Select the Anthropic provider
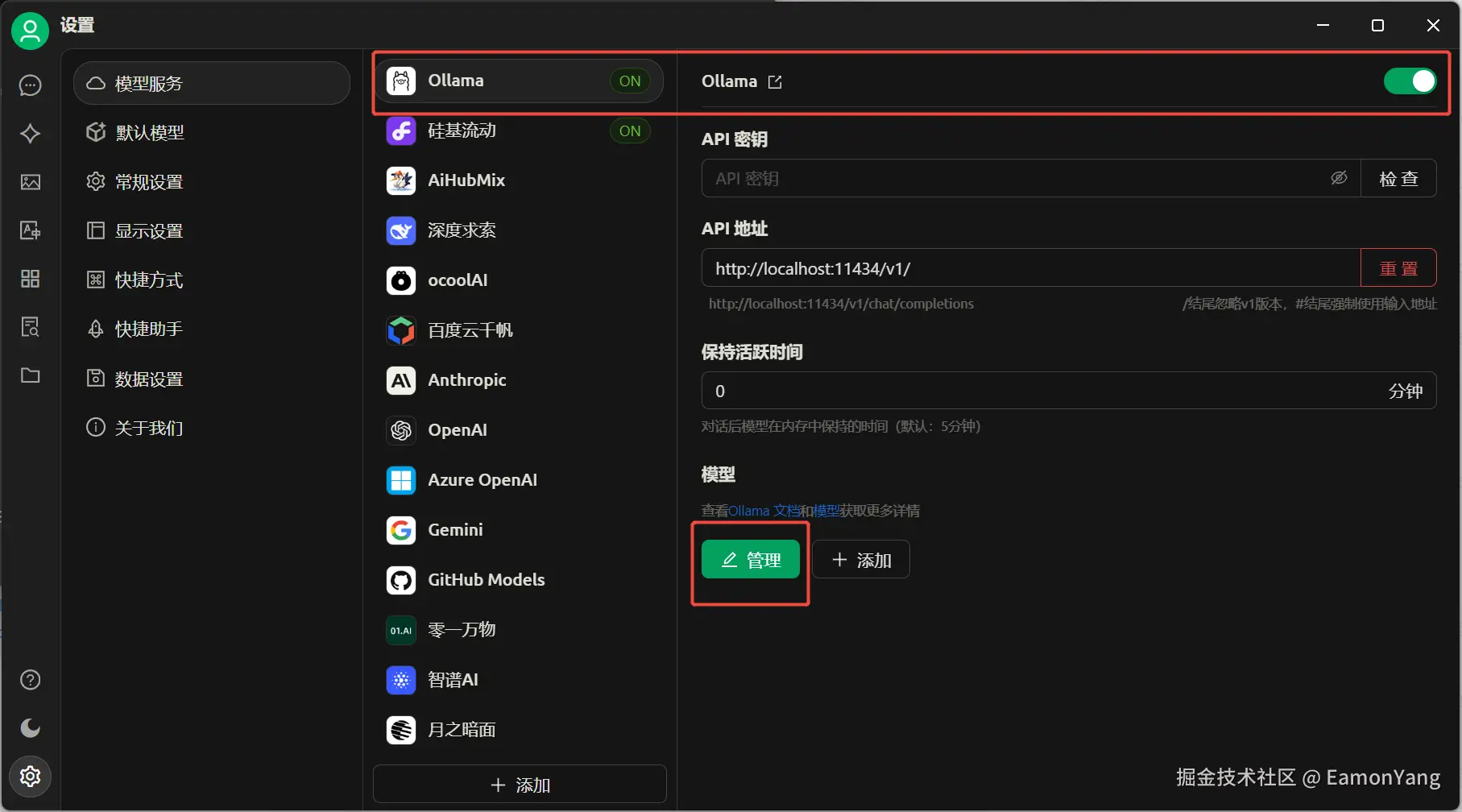This screenshot has width=1462, height=812. coord(520,380)
